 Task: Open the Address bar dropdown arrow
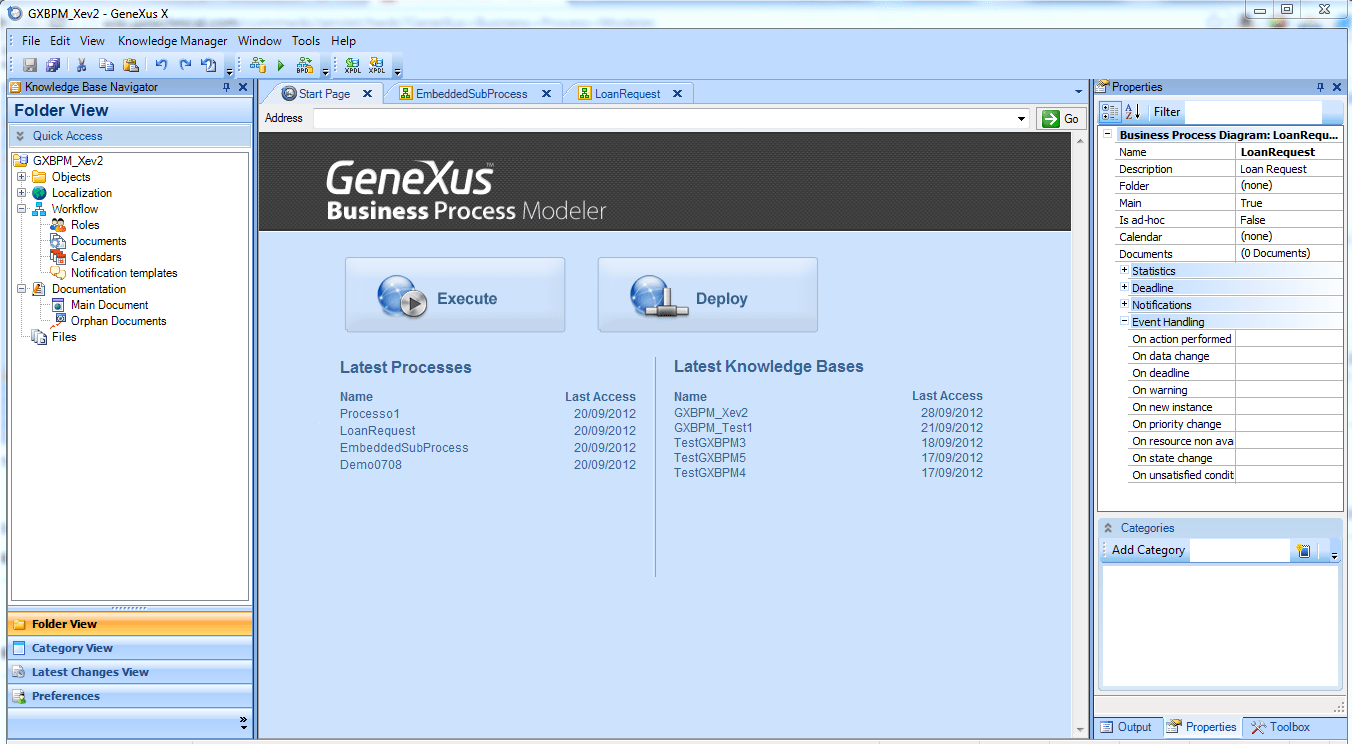[1021, 119]
